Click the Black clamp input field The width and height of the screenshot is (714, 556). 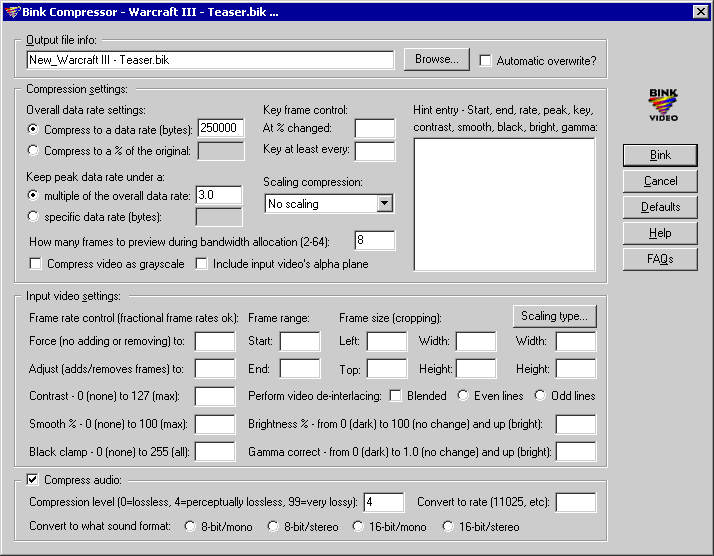(x=215, y=452)
